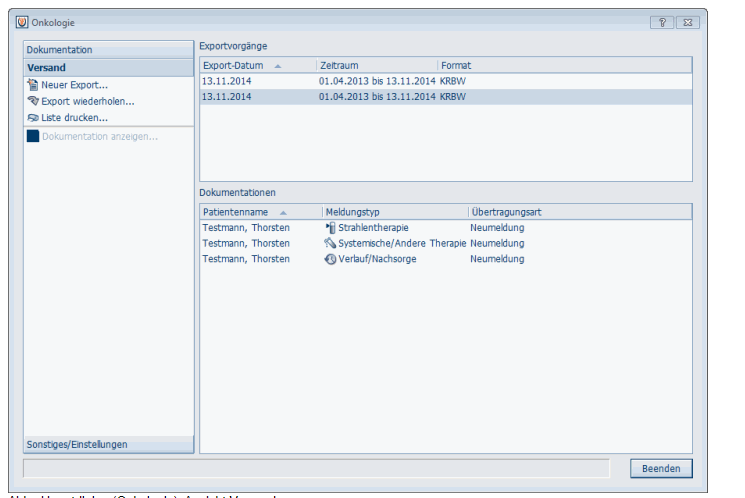Screen dimensions: 745x498
Task: Click the Strahlentherapie text
Action: tap(373, 228)
